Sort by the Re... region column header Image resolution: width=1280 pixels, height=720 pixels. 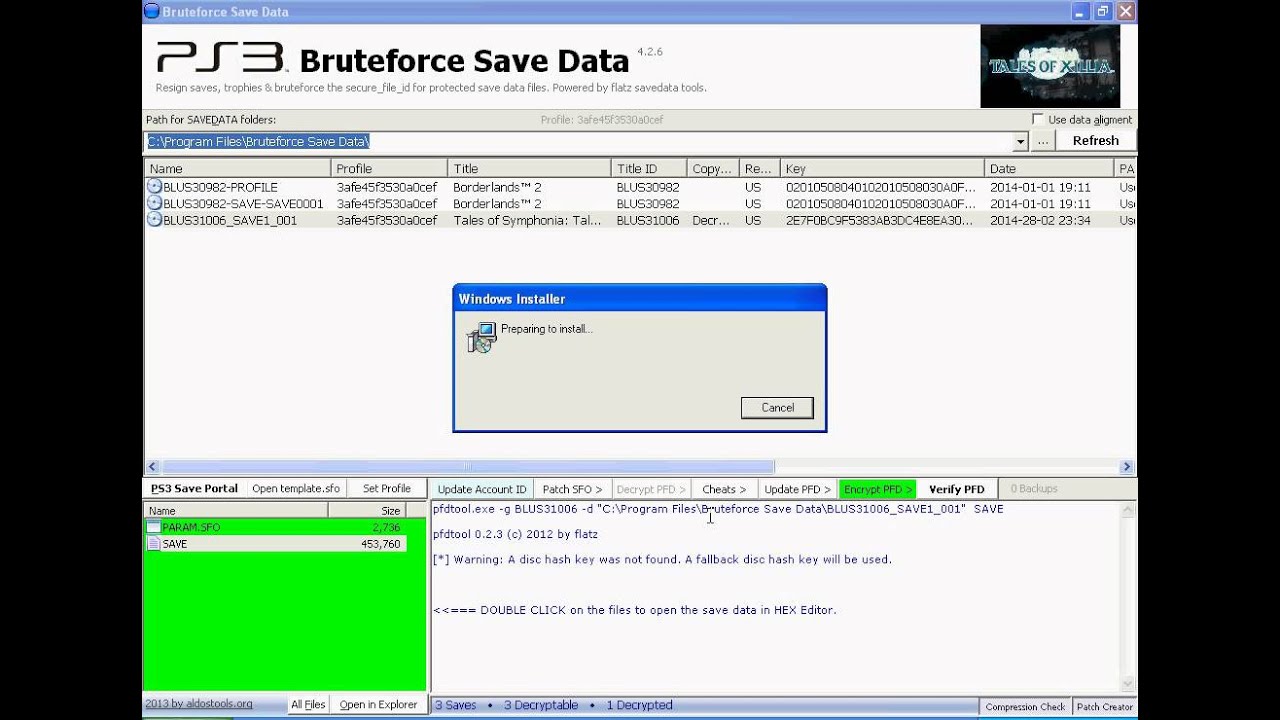tap(760, 169)
